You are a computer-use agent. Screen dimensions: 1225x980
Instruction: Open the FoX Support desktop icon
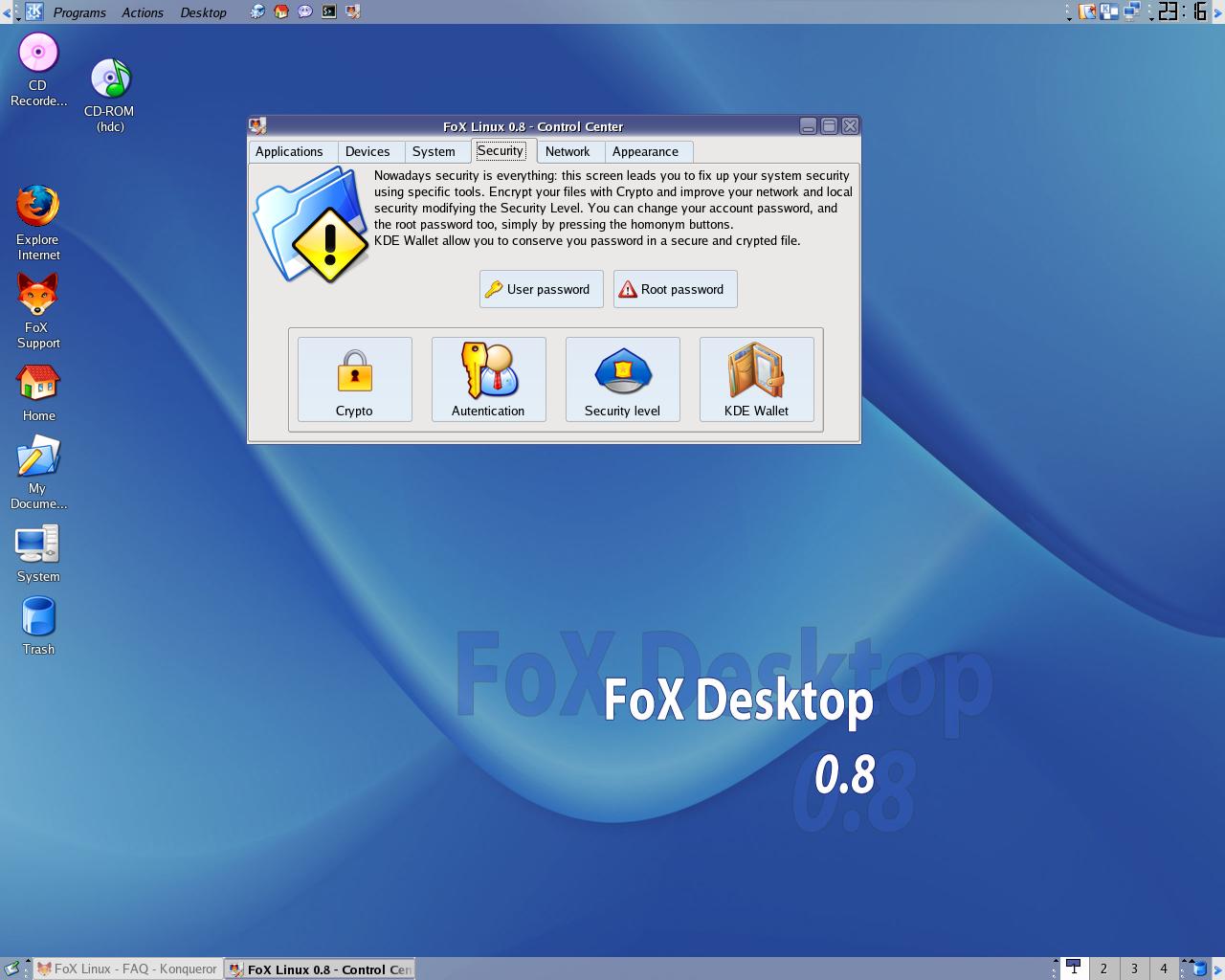pyautogui.click(x=38, y=311)
